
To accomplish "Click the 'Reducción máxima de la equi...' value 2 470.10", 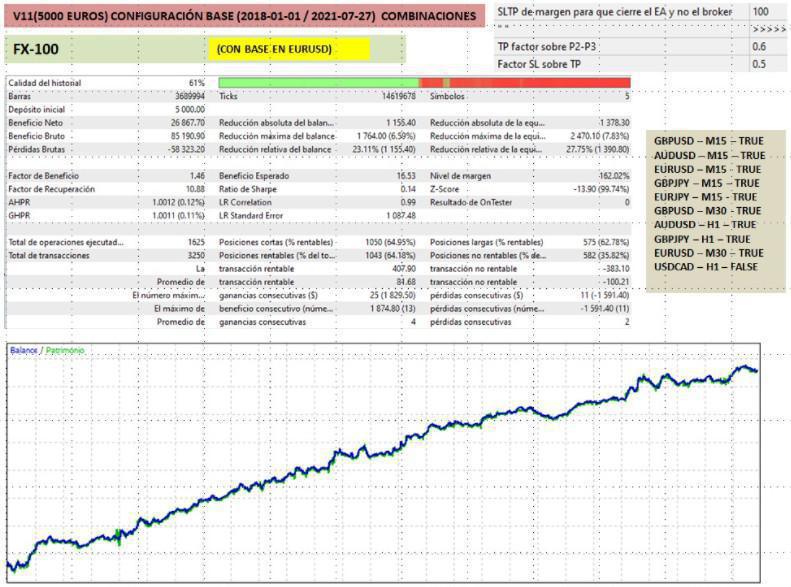I will [584, 136].
